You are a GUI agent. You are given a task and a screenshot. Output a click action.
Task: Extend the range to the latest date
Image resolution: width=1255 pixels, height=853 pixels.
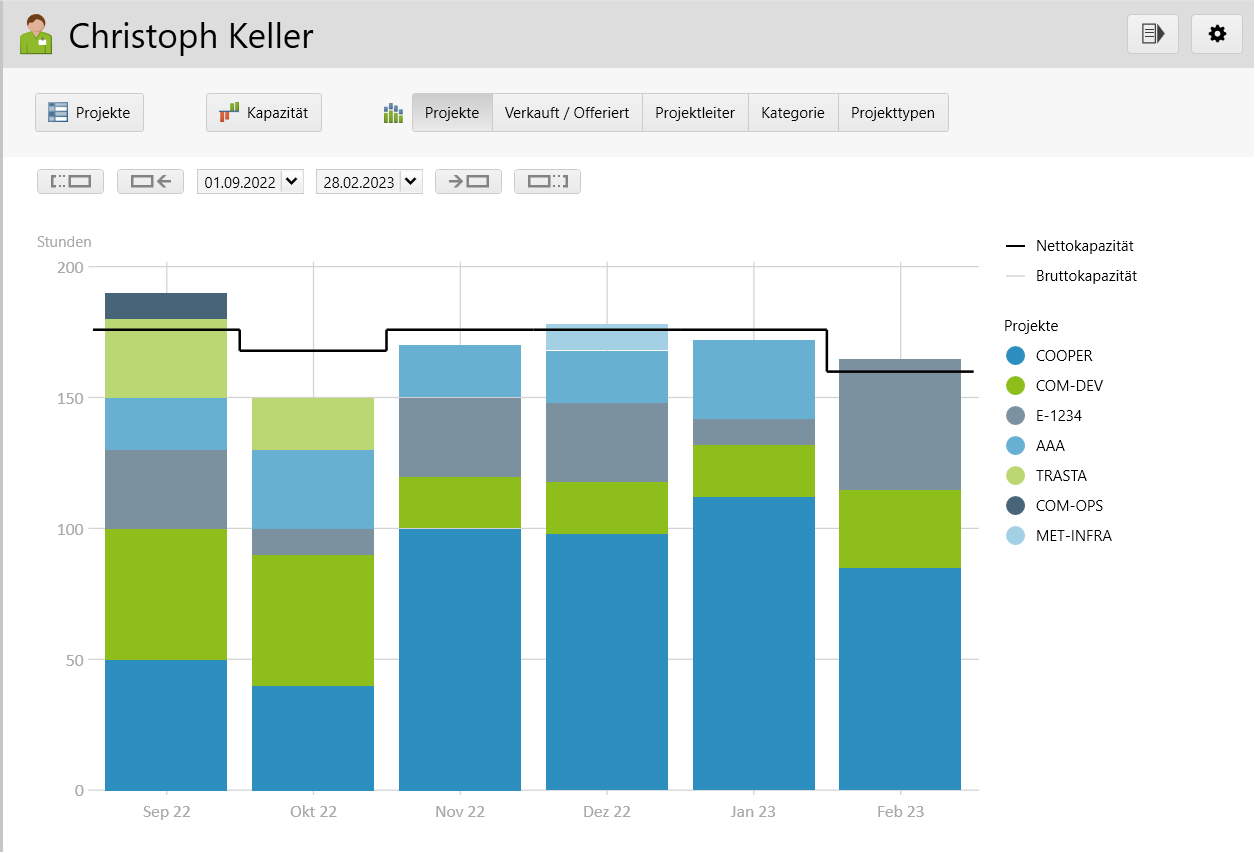(547, 181)
